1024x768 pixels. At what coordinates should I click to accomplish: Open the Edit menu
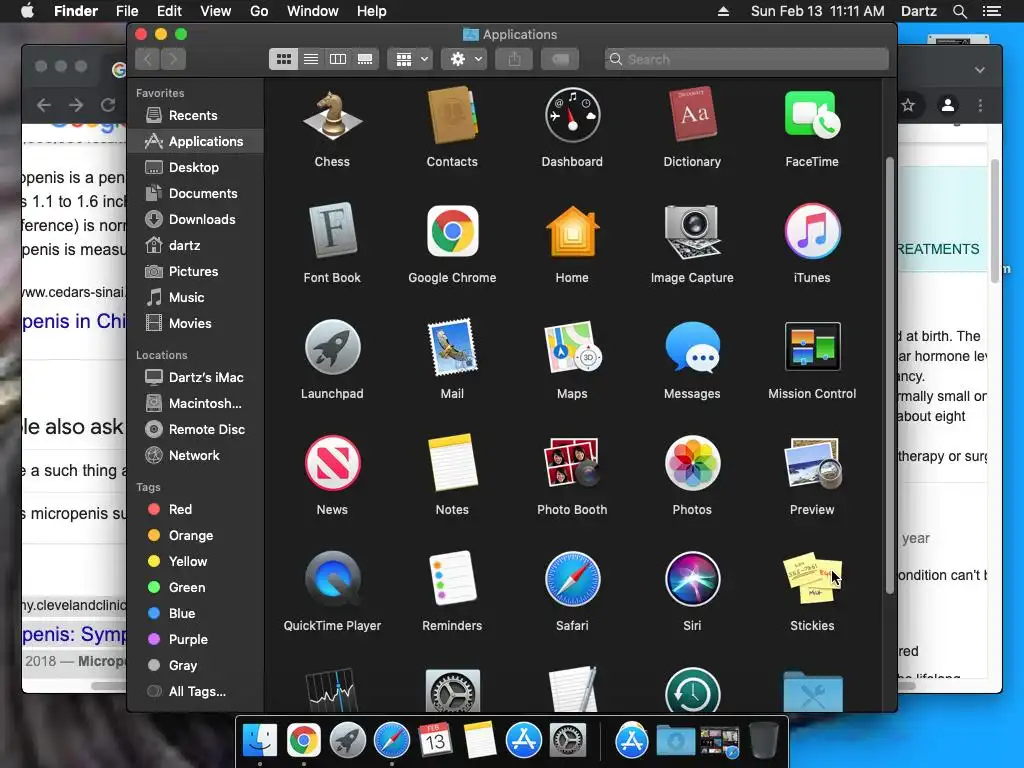coord(169,11)
